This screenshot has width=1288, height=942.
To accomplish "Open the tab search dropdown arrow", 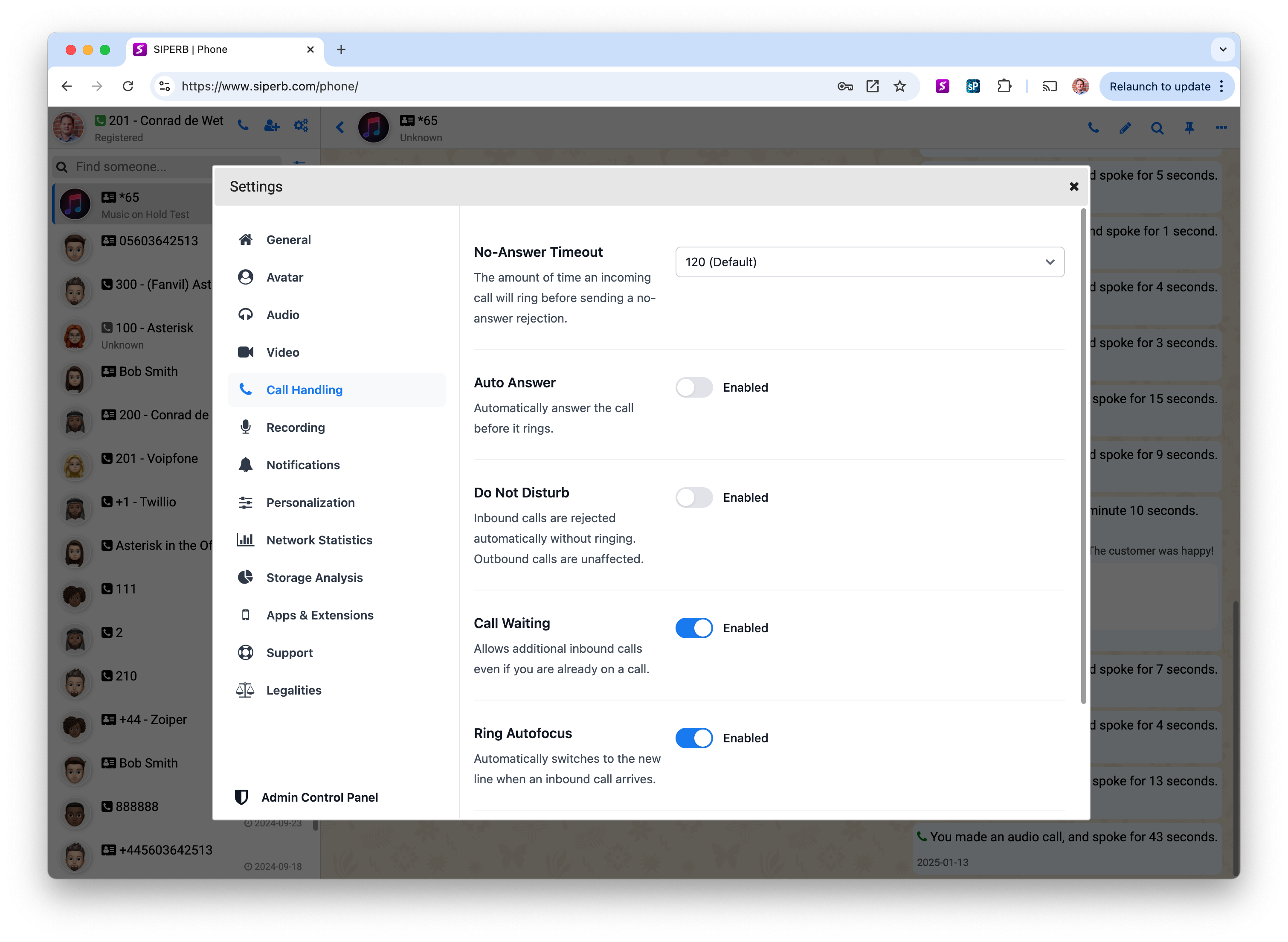I will [x=1223, y=49].
